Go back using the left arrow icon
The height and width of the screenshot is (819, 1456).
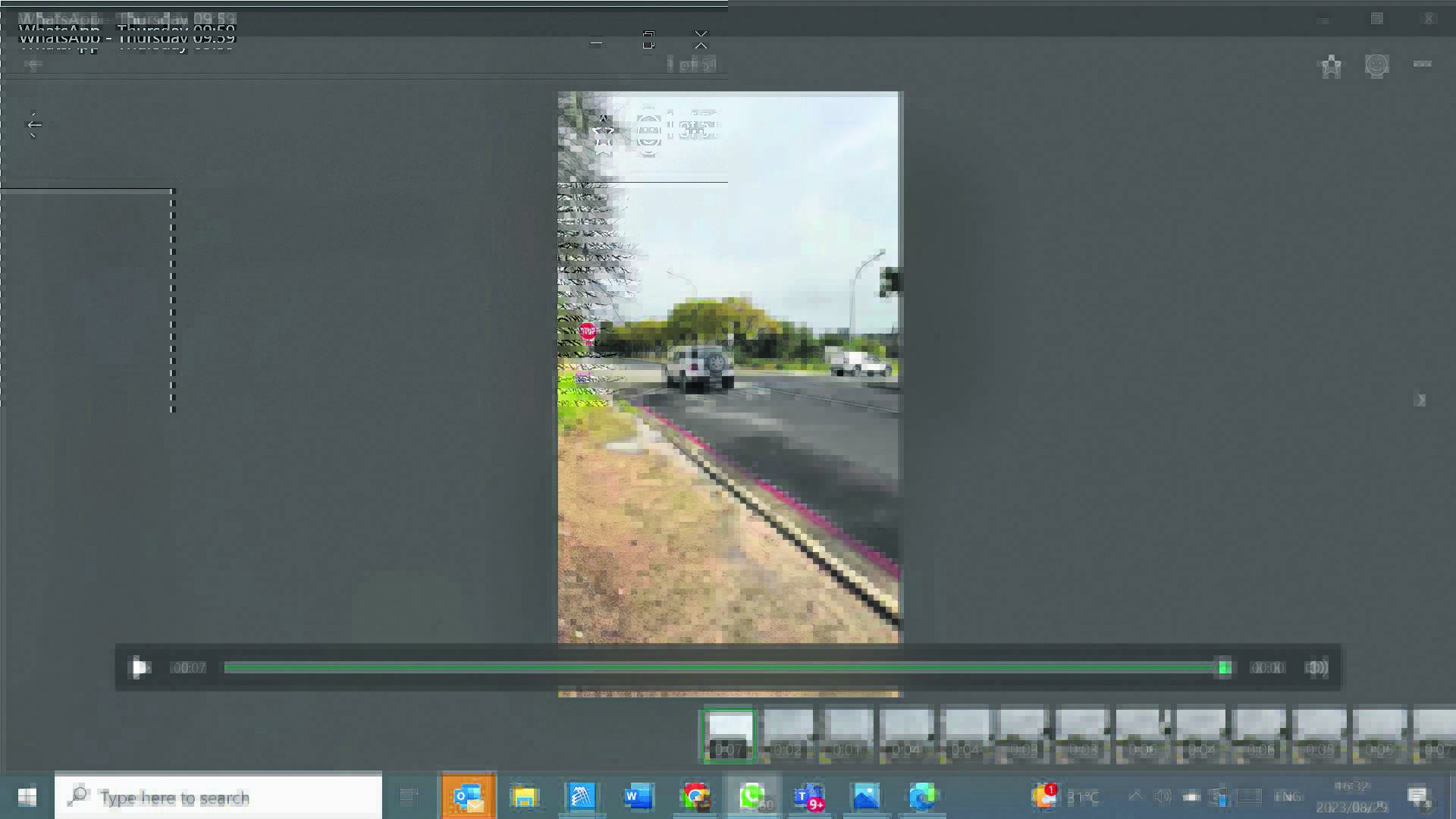tap(34, 125)
